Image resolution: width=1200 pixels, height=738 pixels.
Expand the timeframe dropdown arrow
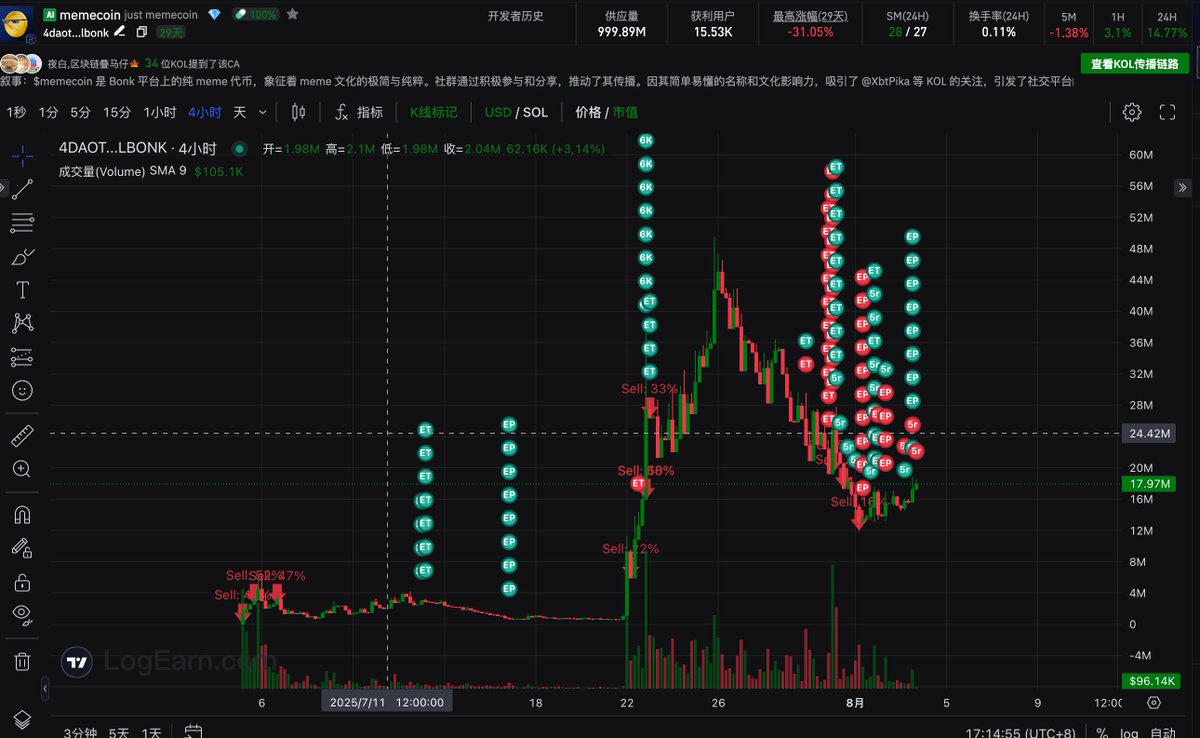pyautogui.click(x=263, y=112)
